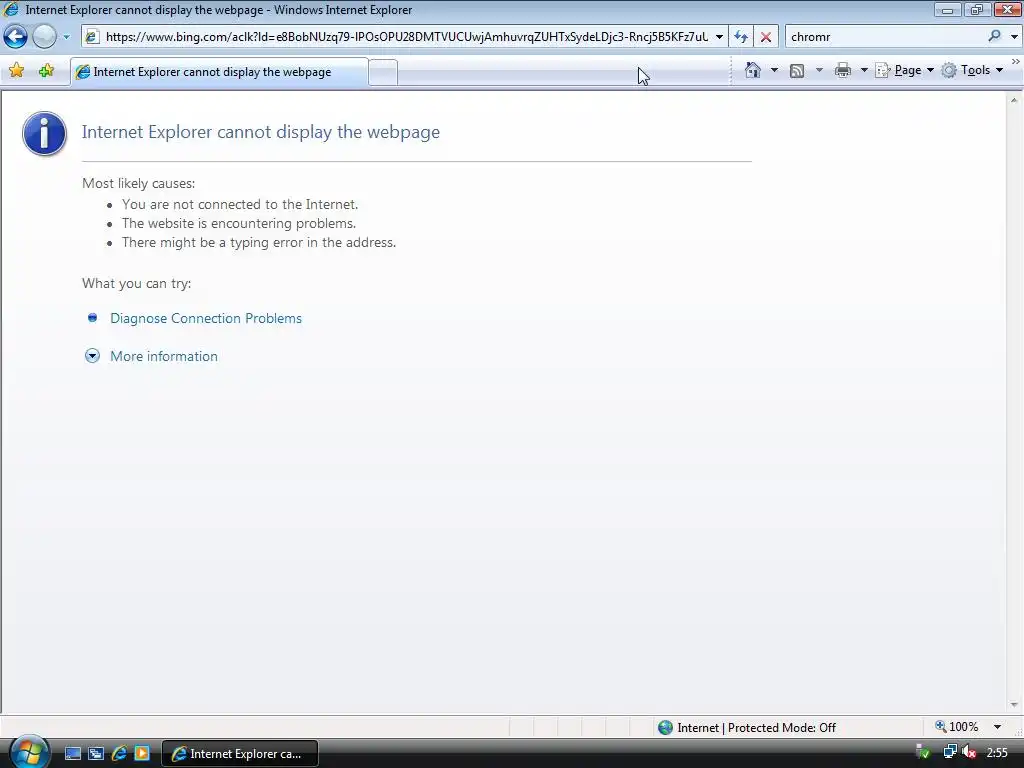Click the vertical scrollbar down arrow
Screen dimensions: 1024x768
click(1014, 705)
